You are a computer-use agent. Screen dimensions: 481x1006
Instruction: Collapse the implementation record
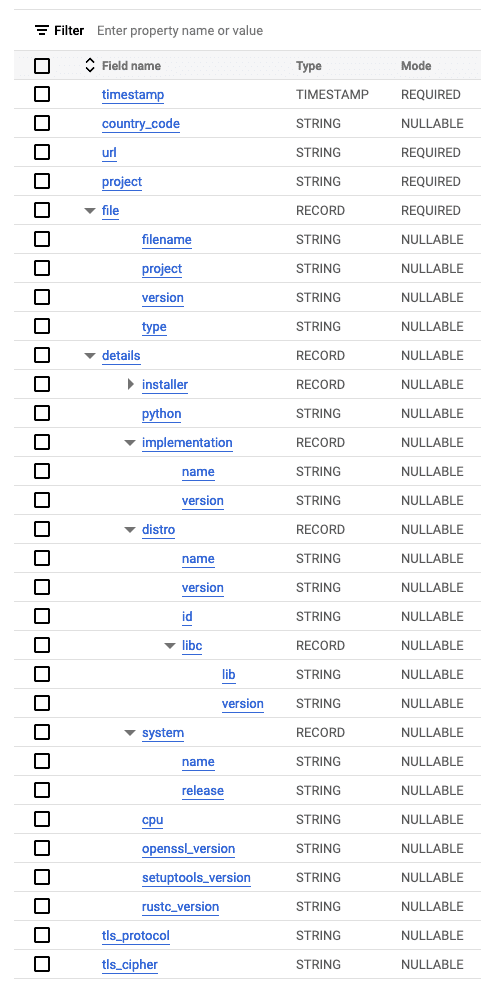[130, 443]
